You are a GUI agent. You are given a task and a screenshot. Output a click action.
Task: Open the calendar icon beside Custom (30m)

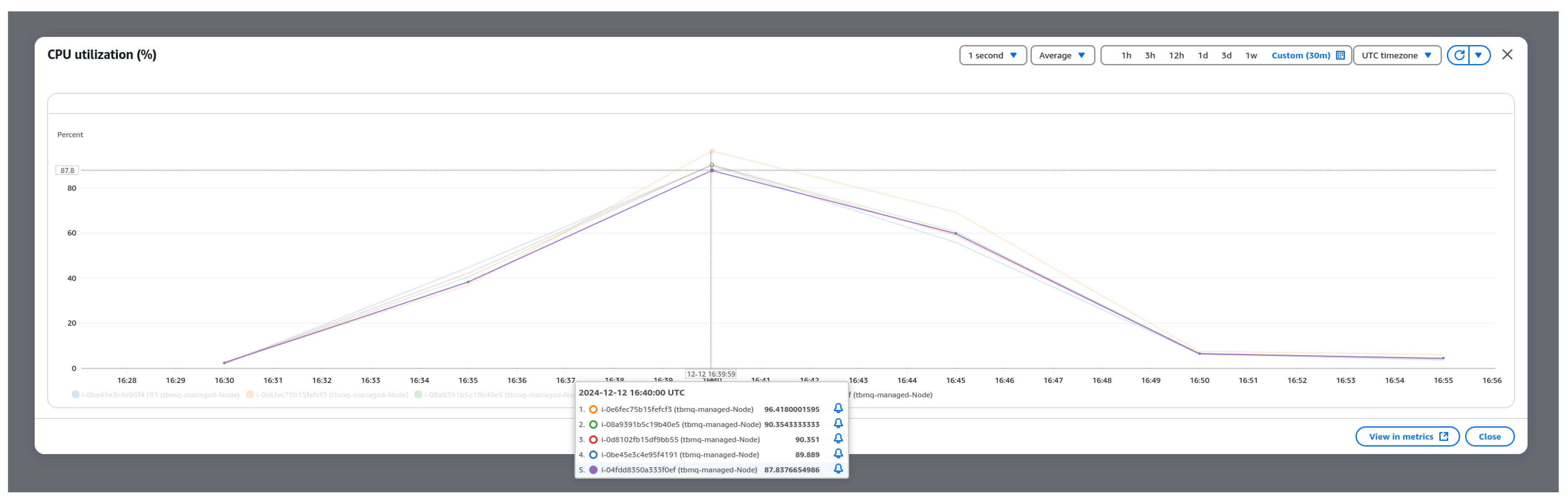pyautogui.click(x=1339, y=55)
